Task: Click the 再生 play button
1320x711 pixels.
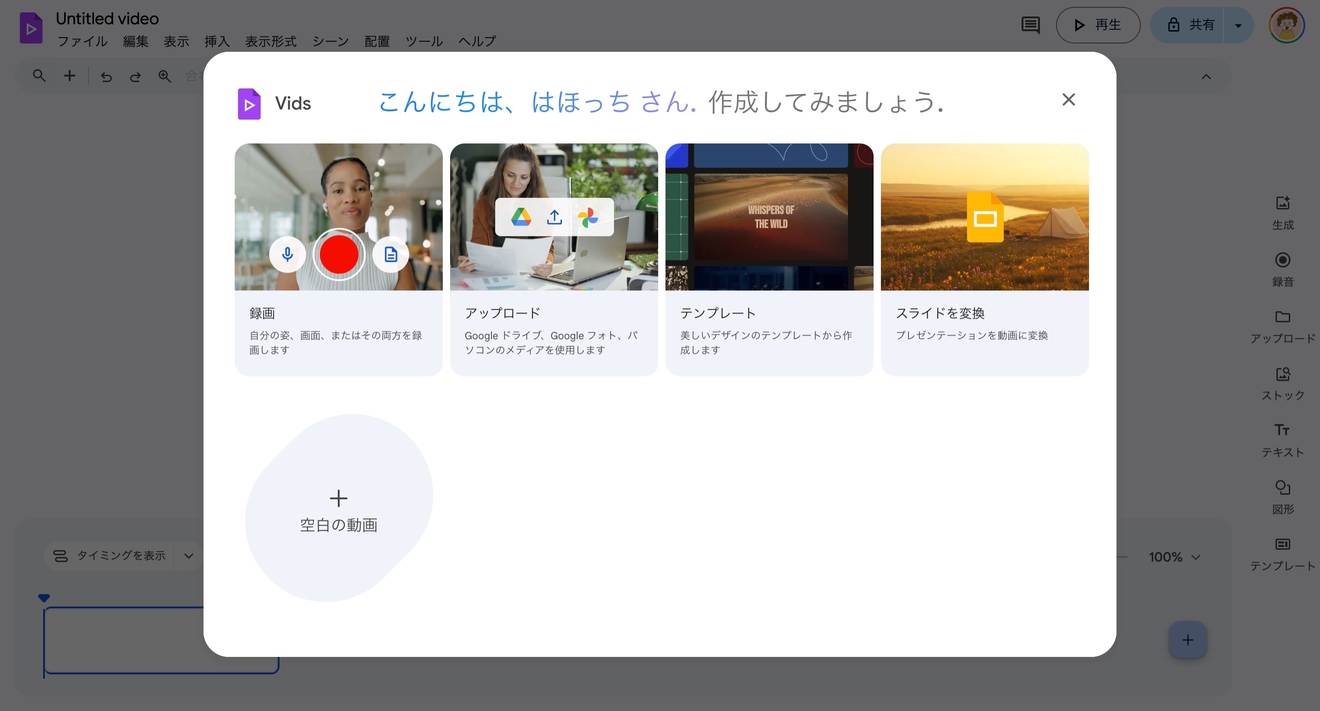Action: [x=1098, y=25]
